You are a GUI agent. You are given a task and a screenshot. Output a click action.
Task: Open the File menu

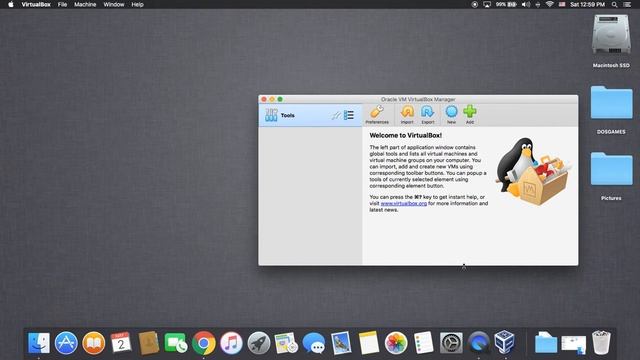pos(62,4)
